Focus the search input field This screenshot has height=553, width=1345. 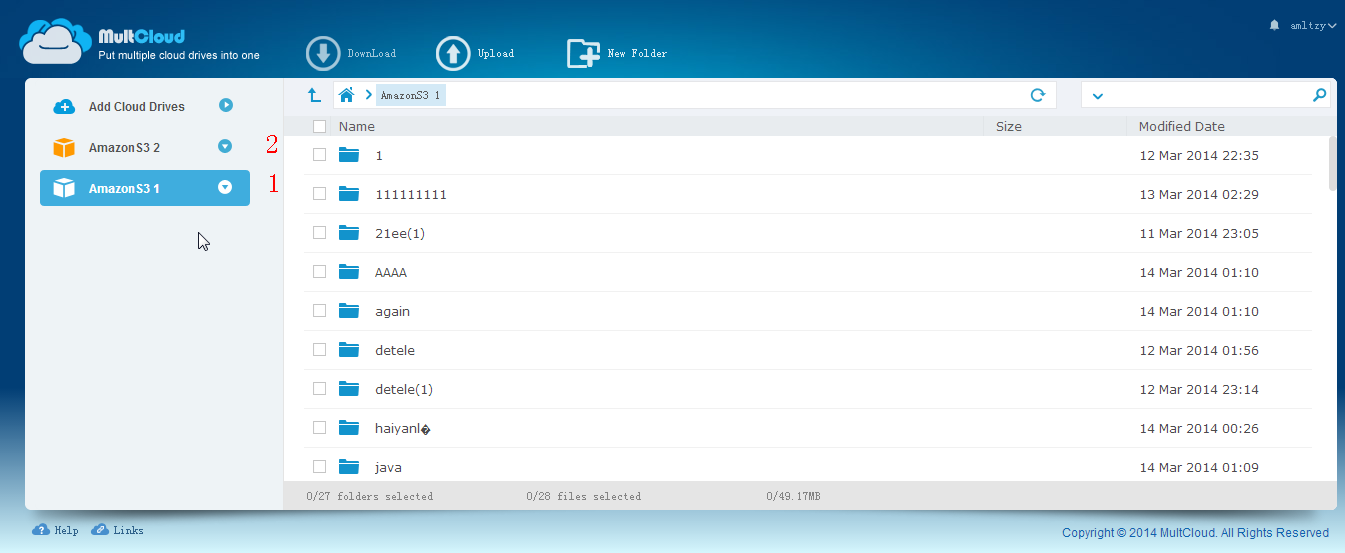pos(1206,95)
